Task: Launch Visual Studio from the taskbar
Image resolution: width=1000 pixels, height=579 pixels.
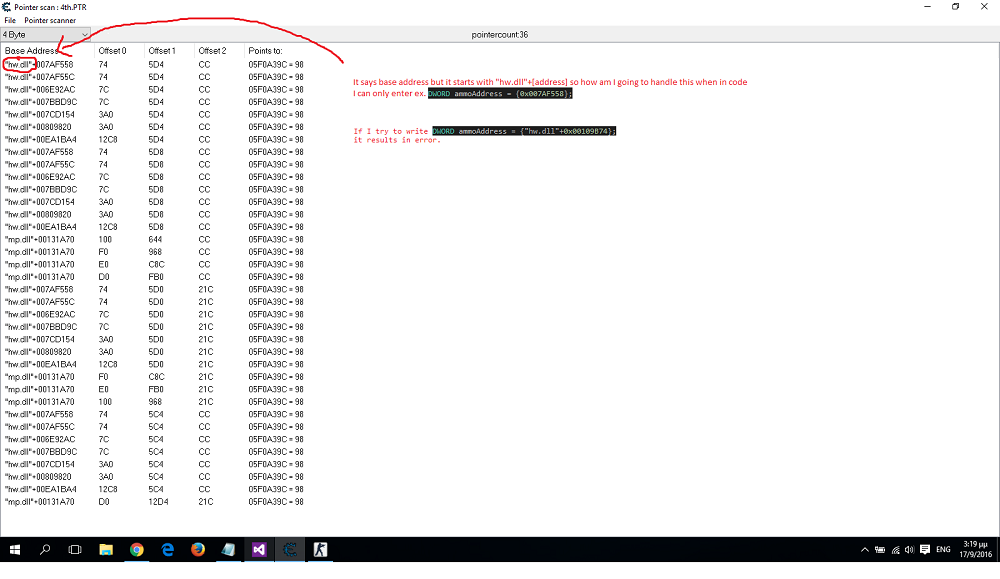Action: point(259,549)
